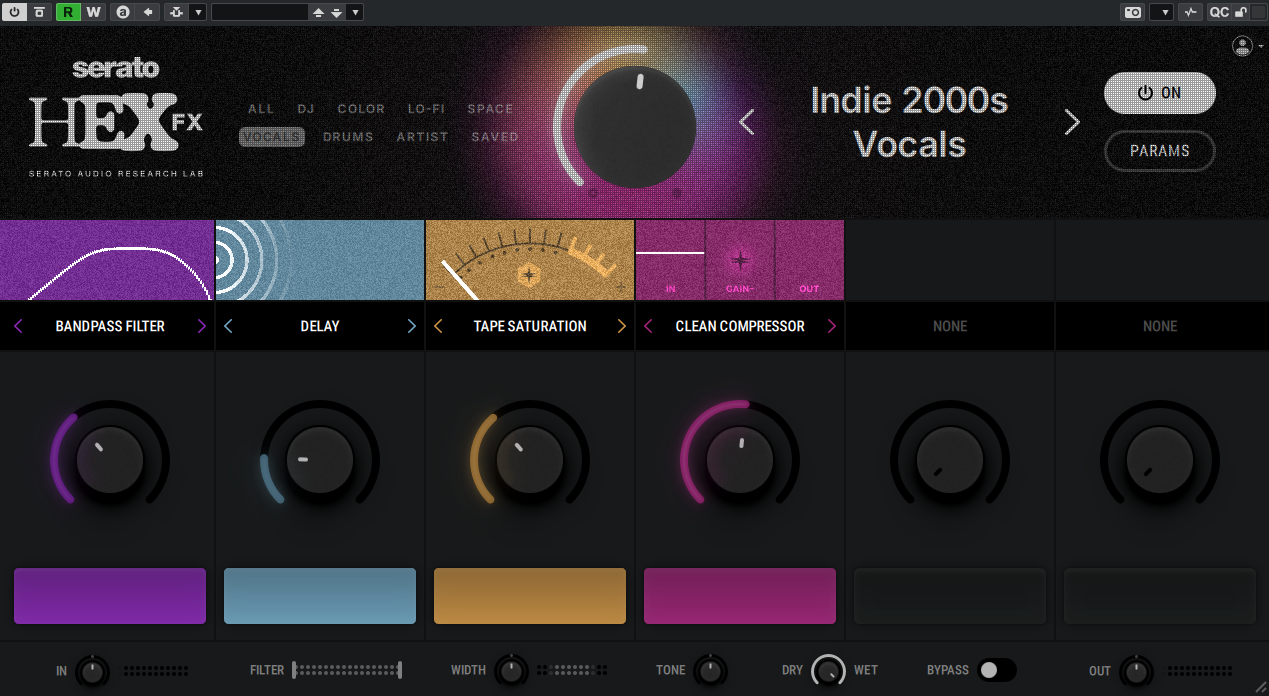Screen dimensions: 1269x696
Task: Load the previous host preset with up arrow
Action: (318, 12)
